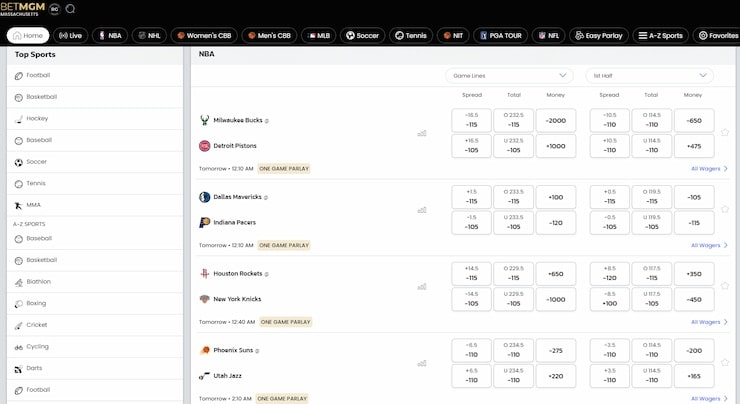This screenshot has height=404, width=740.
Task: Select Cycling in the sidebar
Action: (95, 347)
